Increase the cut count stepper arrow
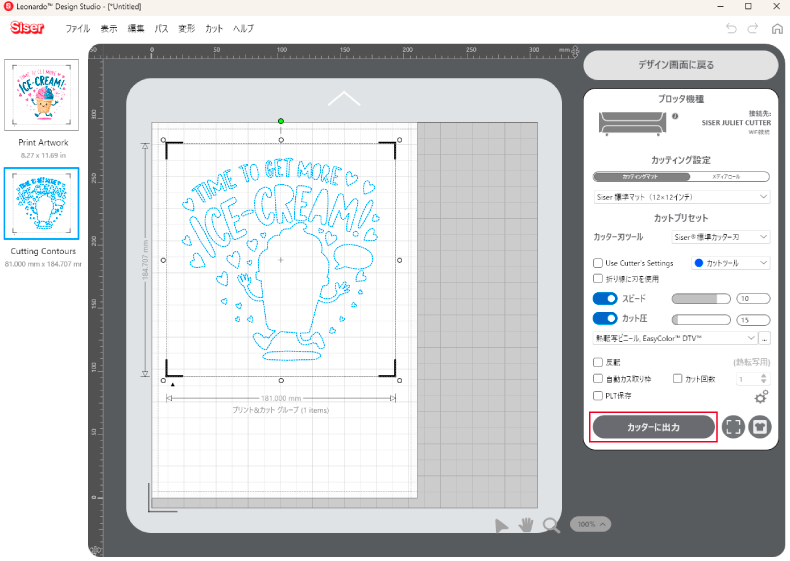This screenshot has width=790, height=561. pyautogui.click(x=763, y=376)
